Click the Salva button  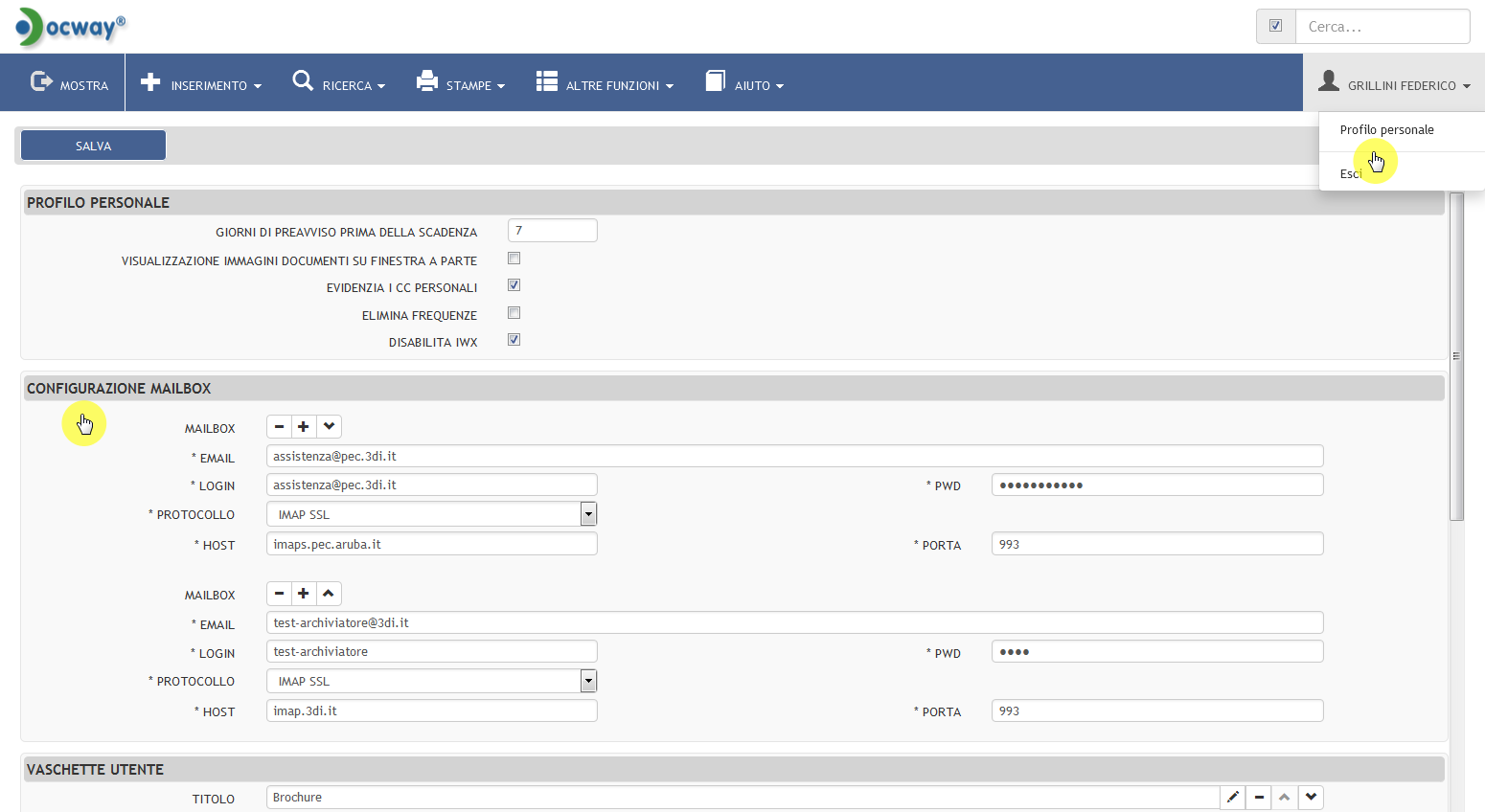pos(94,146)
